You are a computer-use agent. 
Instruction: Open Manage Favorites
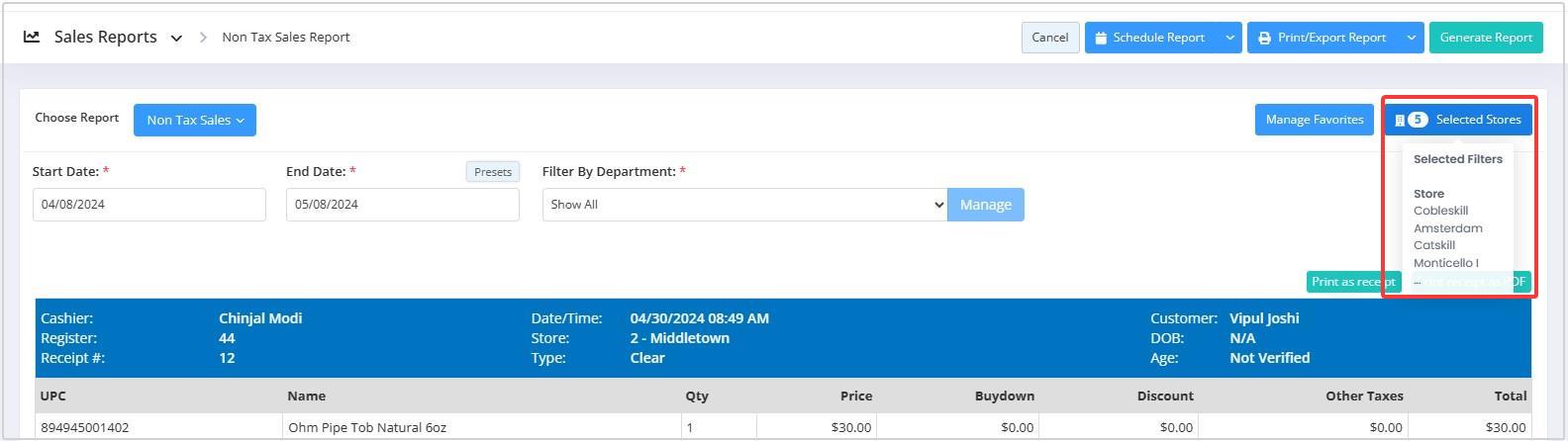(x=1314, y=120)
